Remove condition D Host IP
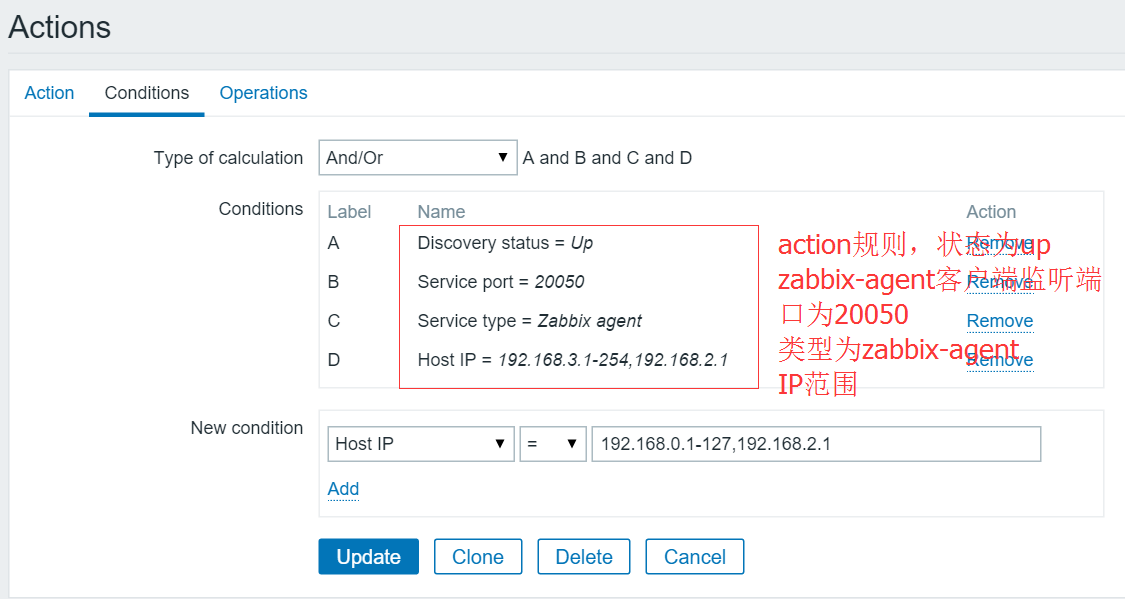Image resolution: width=1125 pixels, height=599 pixels. [999, 359]
